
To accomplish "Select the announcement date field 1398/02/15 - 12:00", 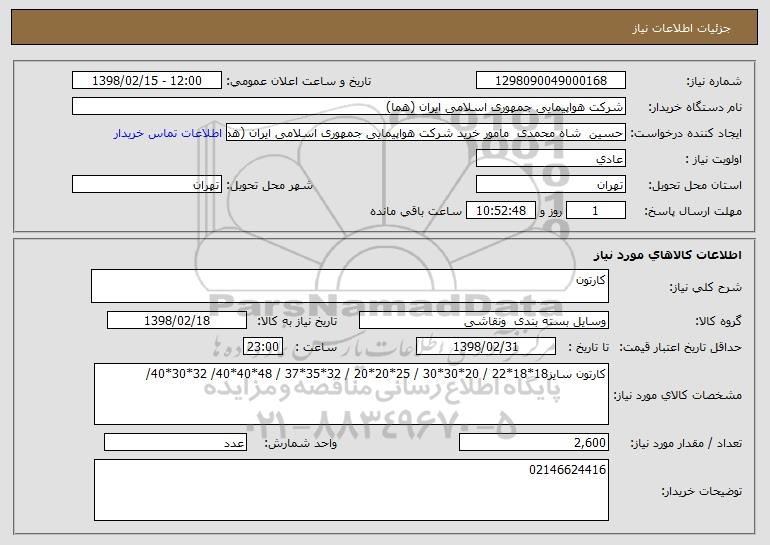I will (147, 81).
